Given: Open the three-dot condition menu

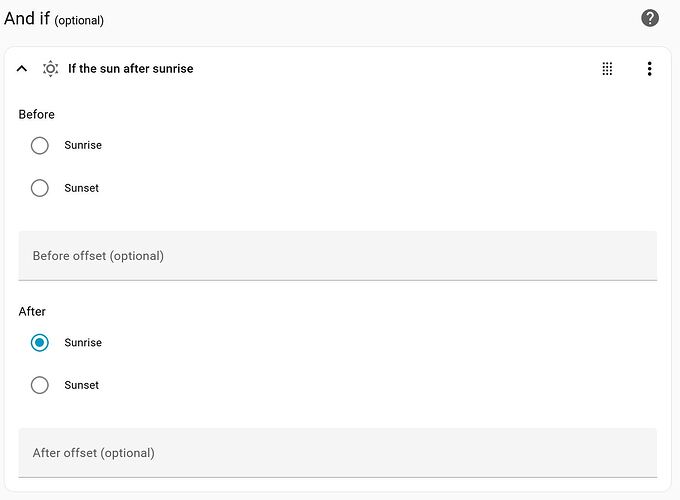Looking at the screenshot, I should [x=649, y=69].
